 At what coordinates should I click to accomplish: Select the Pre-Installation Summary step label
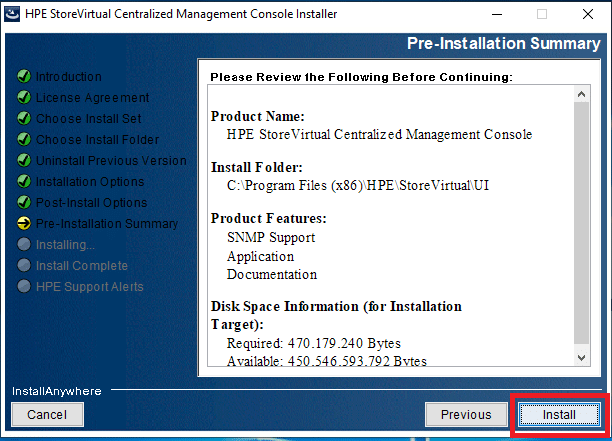(107, 224)
